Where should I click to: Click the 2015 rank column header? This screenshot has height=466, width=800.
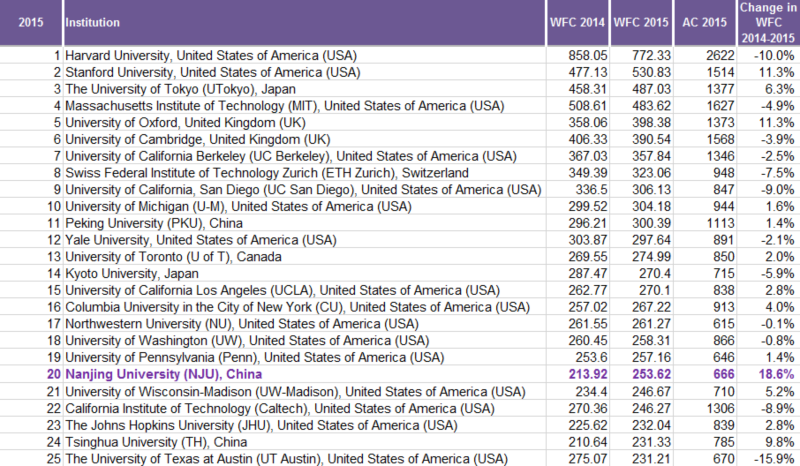tap(30, 22)
